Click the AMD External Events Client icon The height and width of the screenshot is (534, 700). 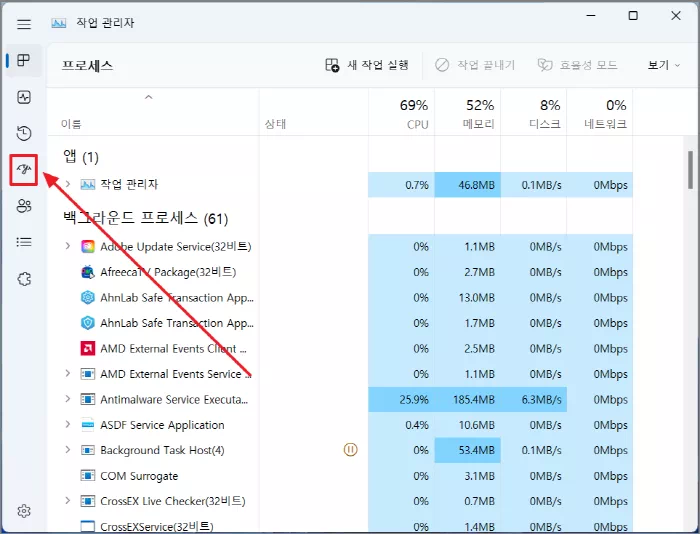[88, 348]
